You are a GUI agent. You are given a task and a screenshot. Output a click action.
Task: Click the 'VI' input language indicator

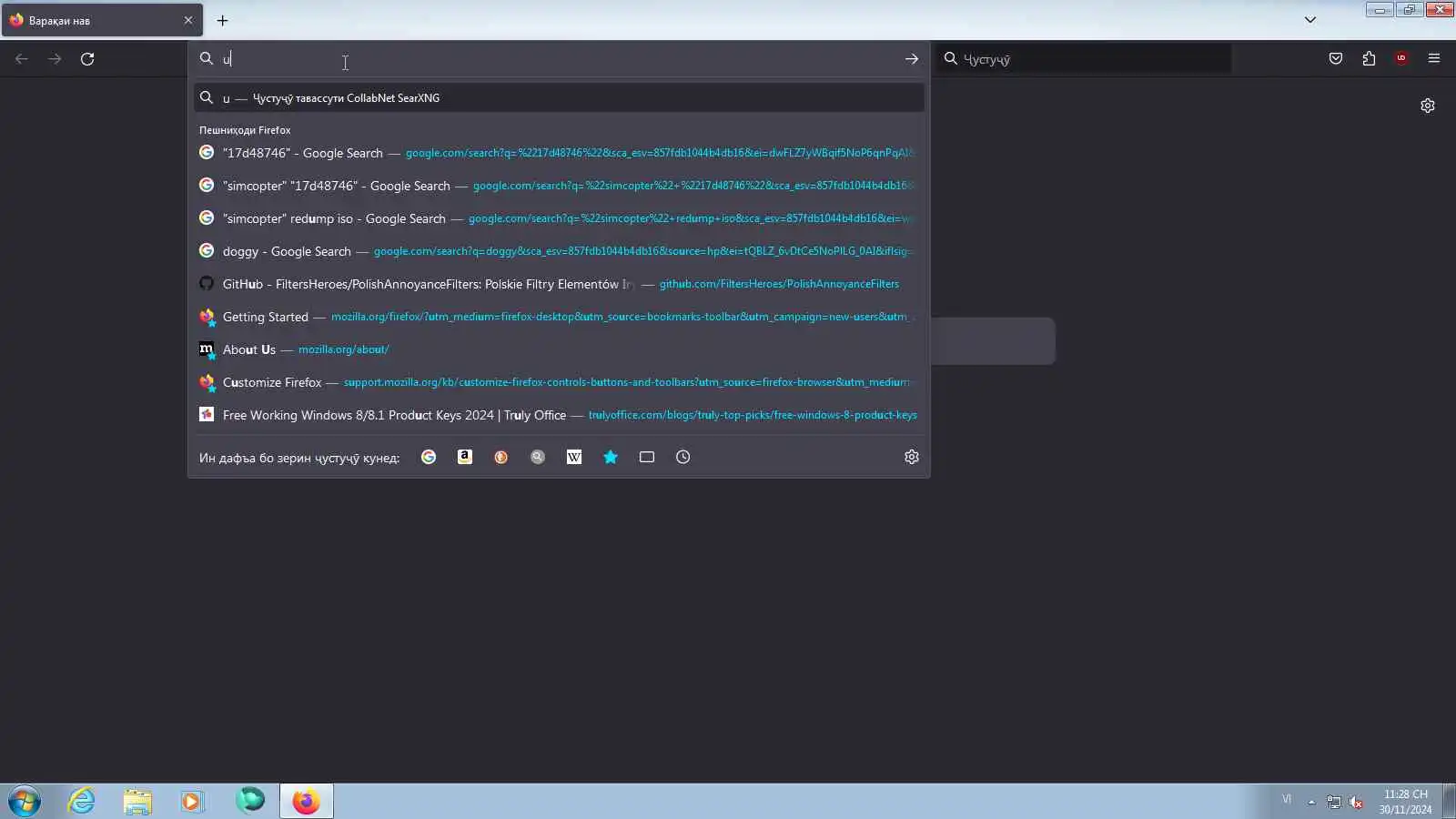coord(1287,799)
